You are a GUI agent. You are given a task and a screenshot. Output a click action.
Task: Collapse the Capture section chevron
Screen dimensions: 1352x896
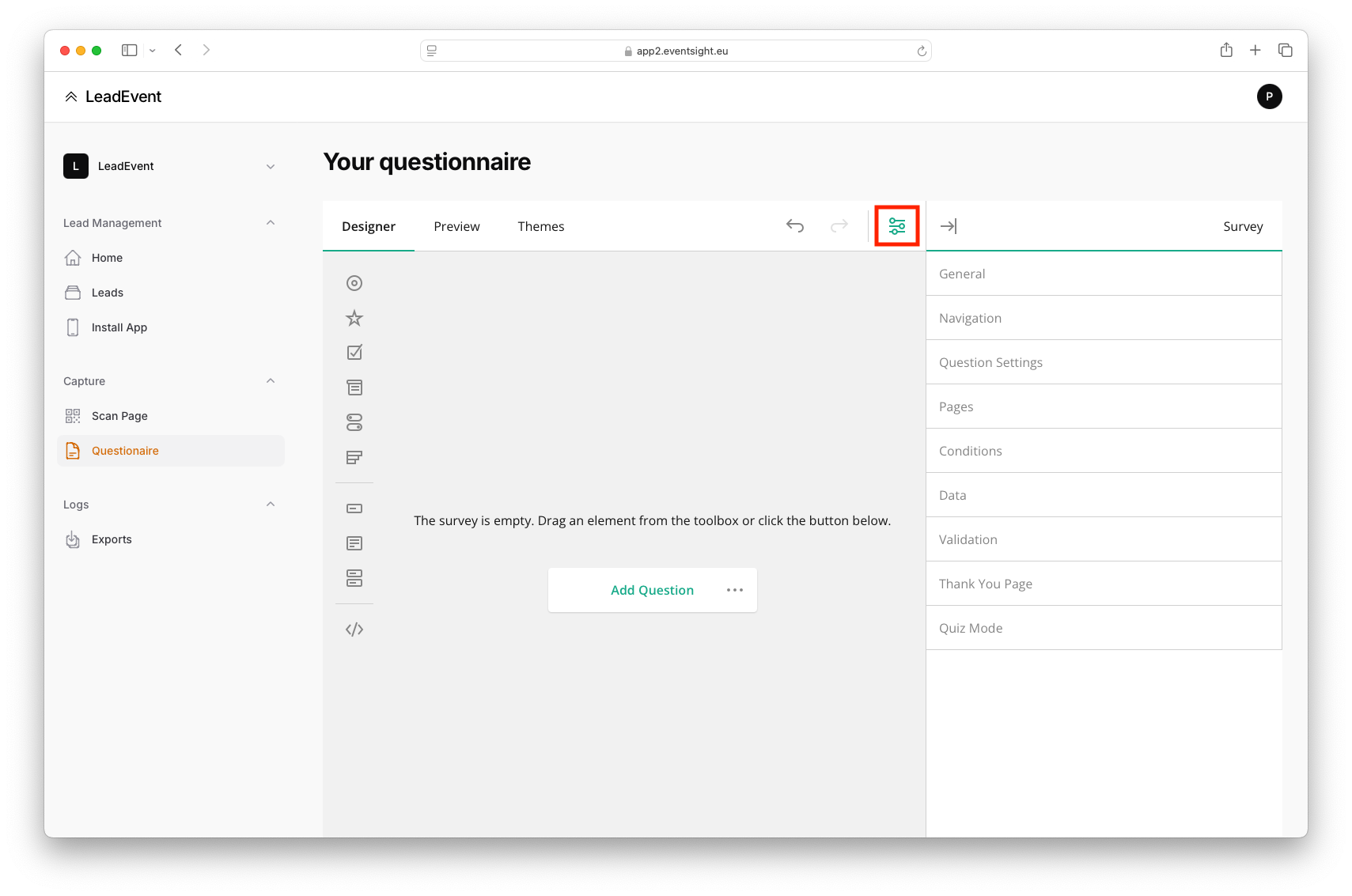tap(271, 381)
